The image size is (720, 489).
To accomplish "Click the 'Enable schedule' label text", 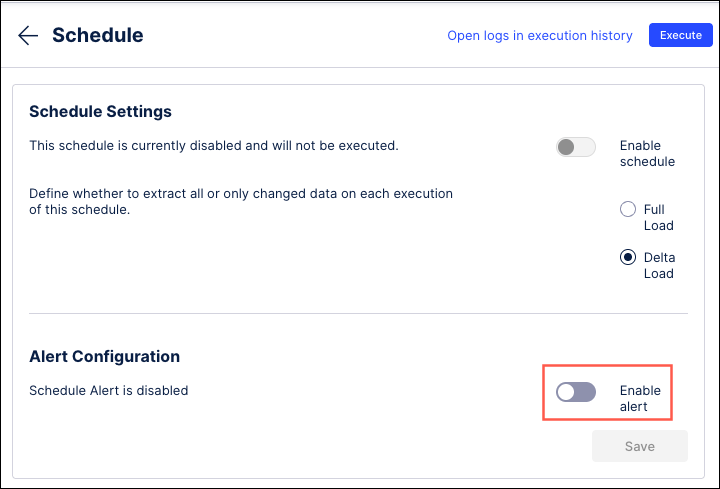I will (x=646, y=153).
